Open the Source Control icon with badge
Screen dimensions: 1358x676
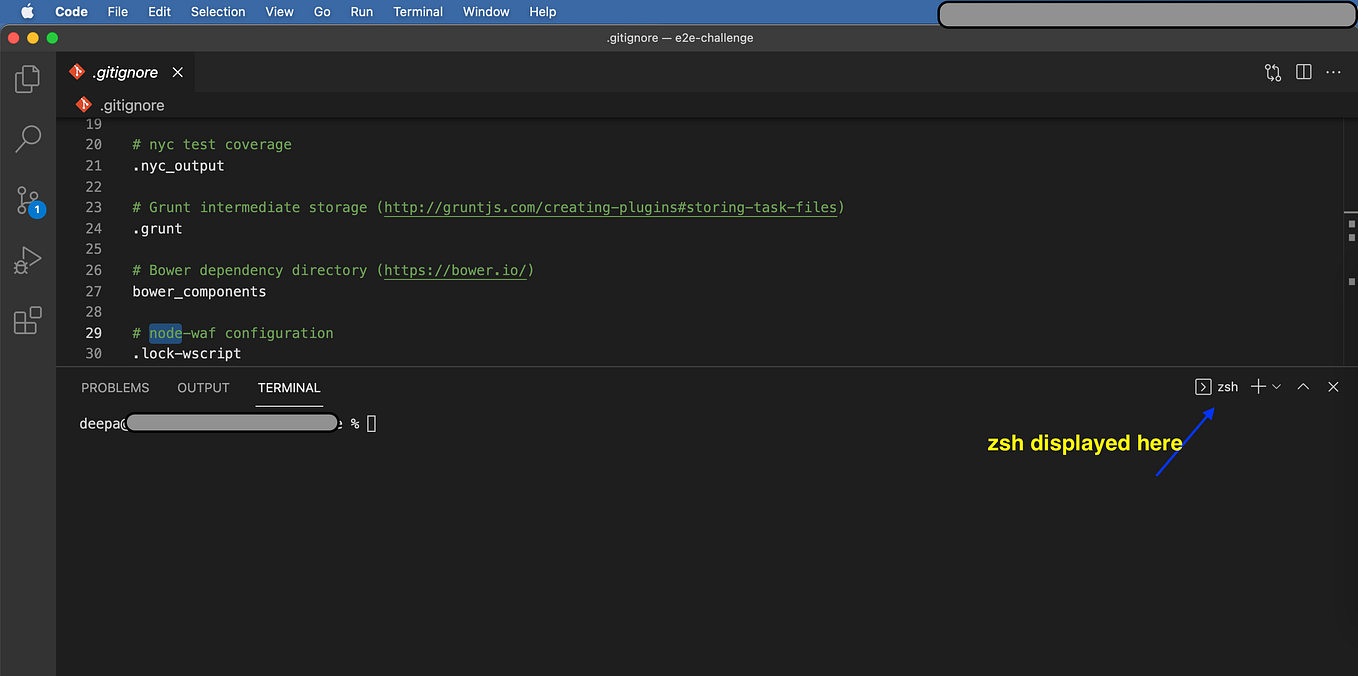point(27,199)
